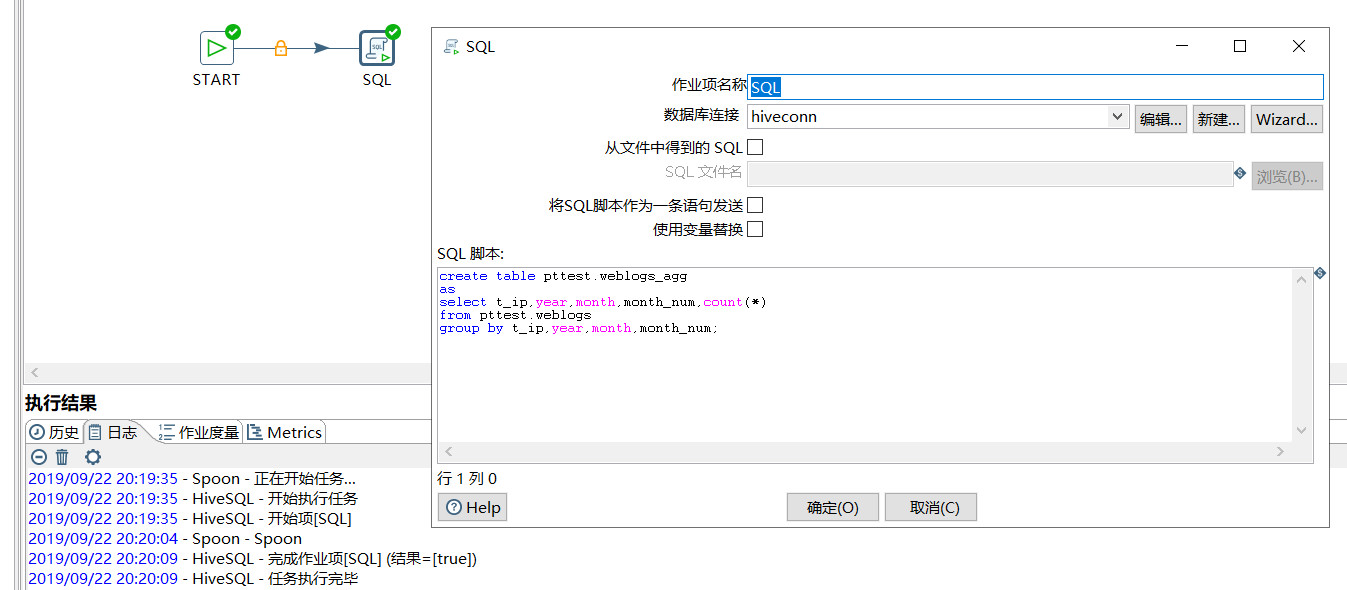The width and height of the screenshot is (1347, 590).
Task: Click the green checkmark on the SQL entry
Action: tap(393, 32)
